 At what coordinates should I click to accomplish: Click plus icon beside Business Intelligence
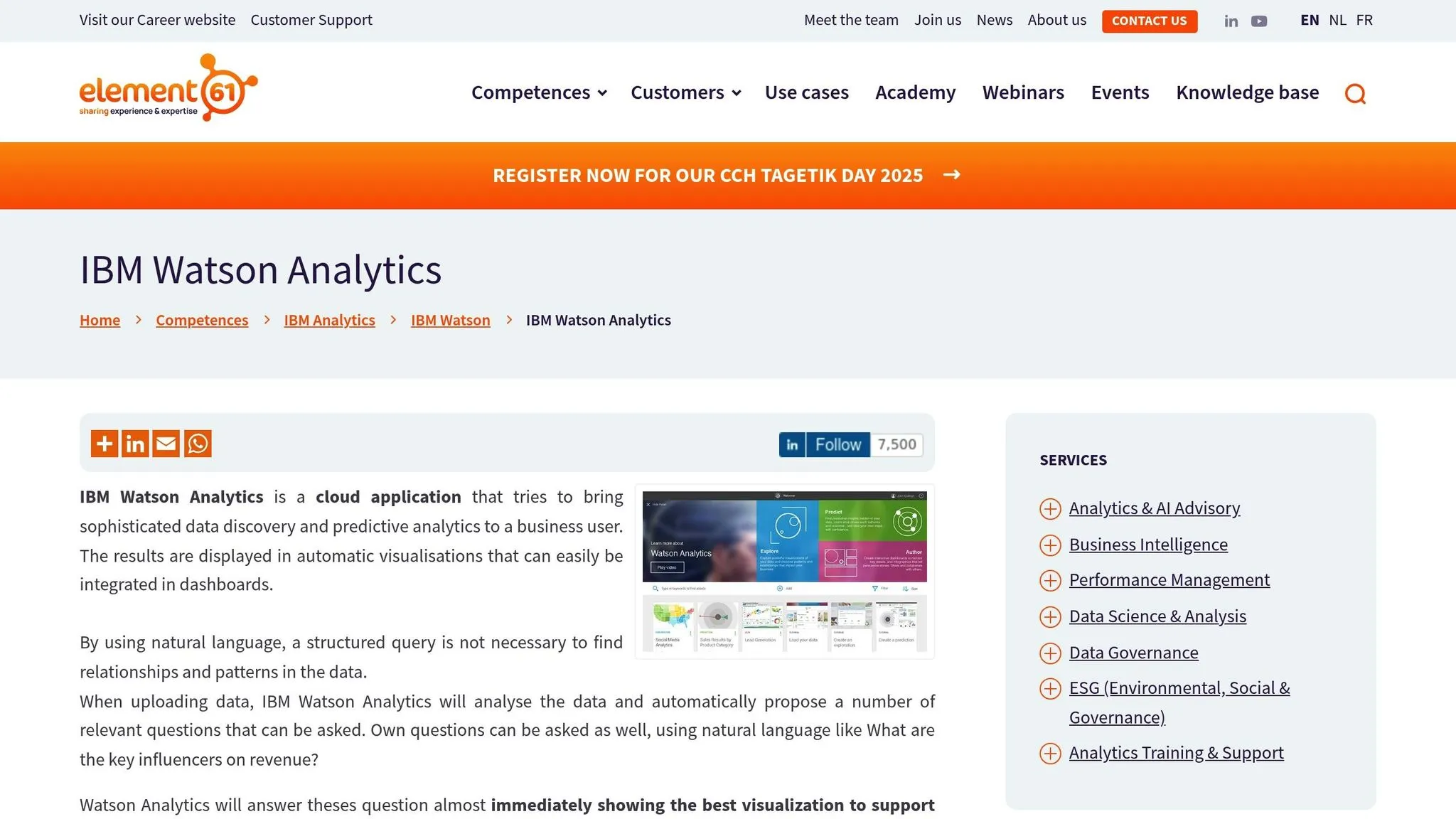(1050, 545)
